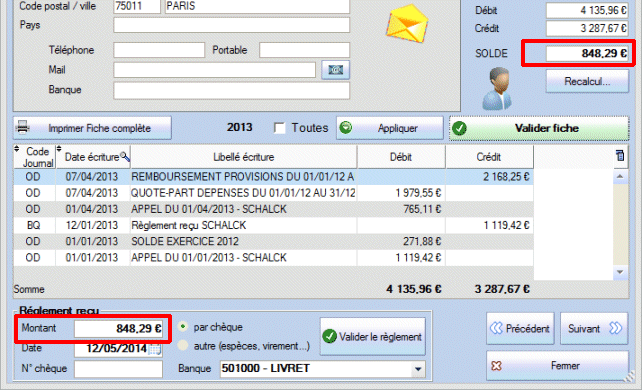Click the N° chèque input field
Screen dimensions: 642x390
(118, 369)
